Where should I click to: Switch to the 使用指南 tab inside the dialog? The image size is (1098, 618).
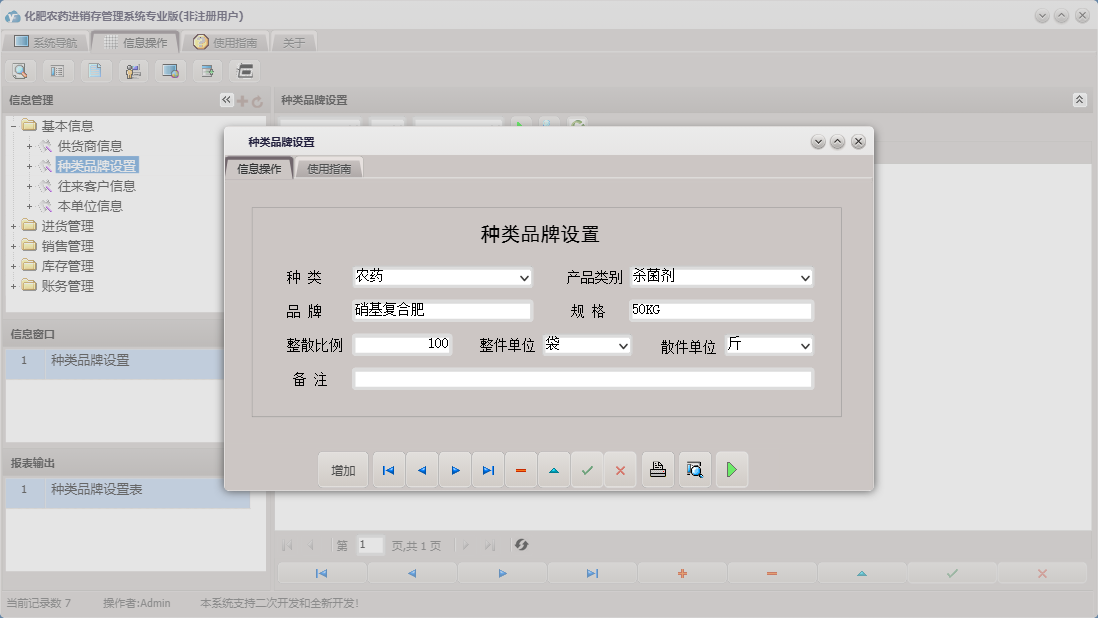(329, 169)
